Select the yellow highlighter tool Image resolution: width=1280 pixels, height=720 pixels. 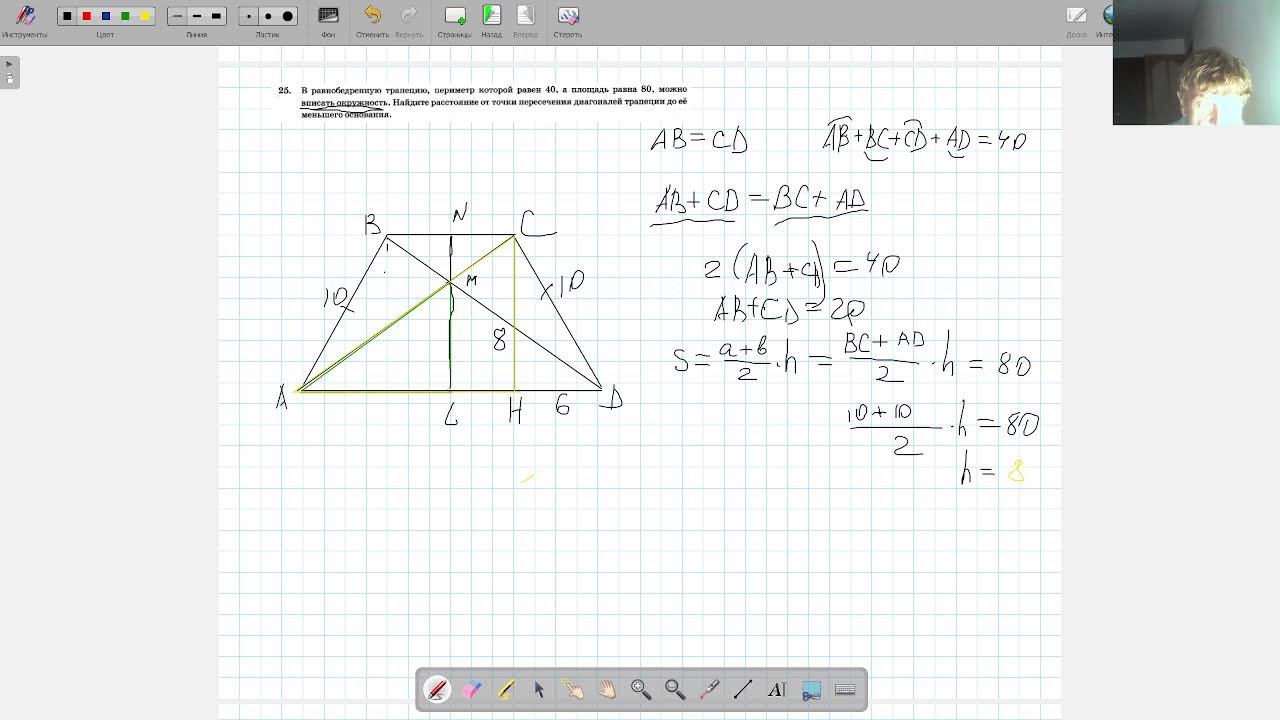505,689
